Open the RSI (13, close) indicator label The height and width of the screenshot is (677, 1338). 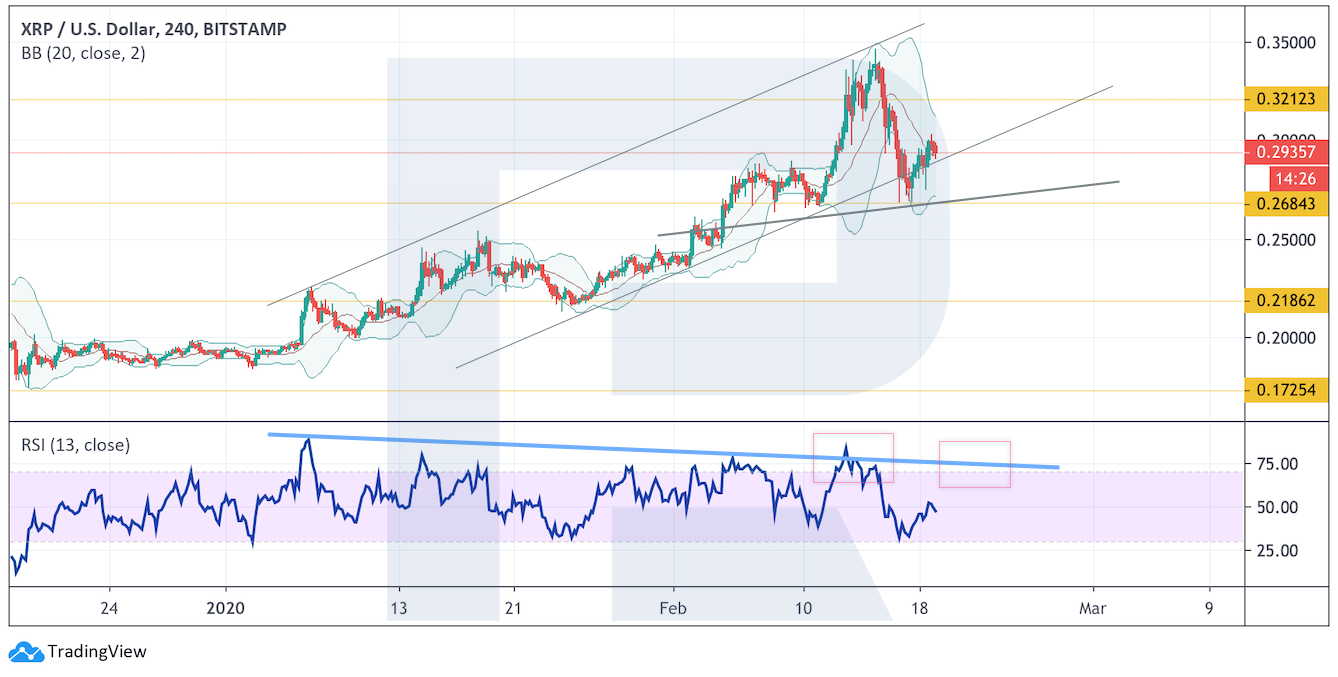76,445
